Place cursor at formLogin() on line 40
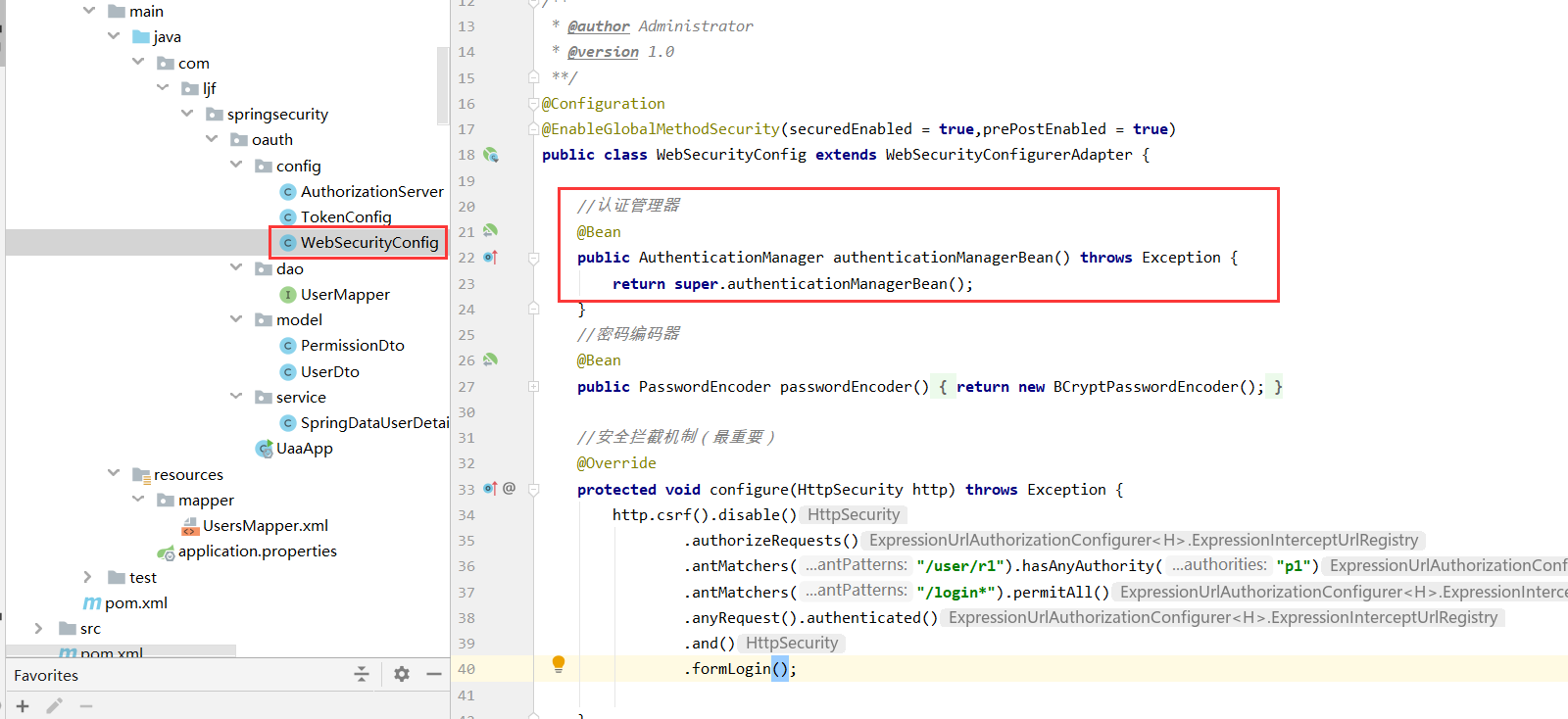 point(740,668)
